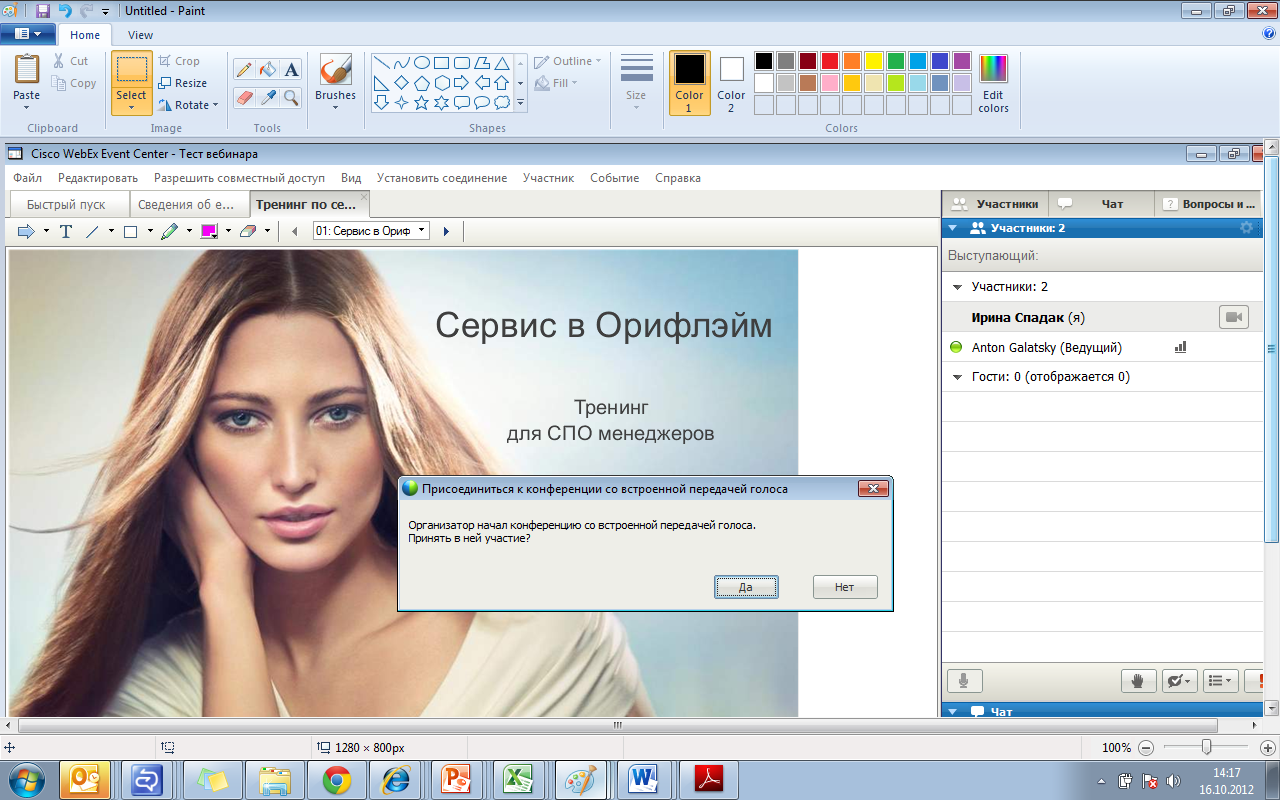Pick the right arrow shape in gallery
Screen dimensions: 1280x800
tap(461, 82)
